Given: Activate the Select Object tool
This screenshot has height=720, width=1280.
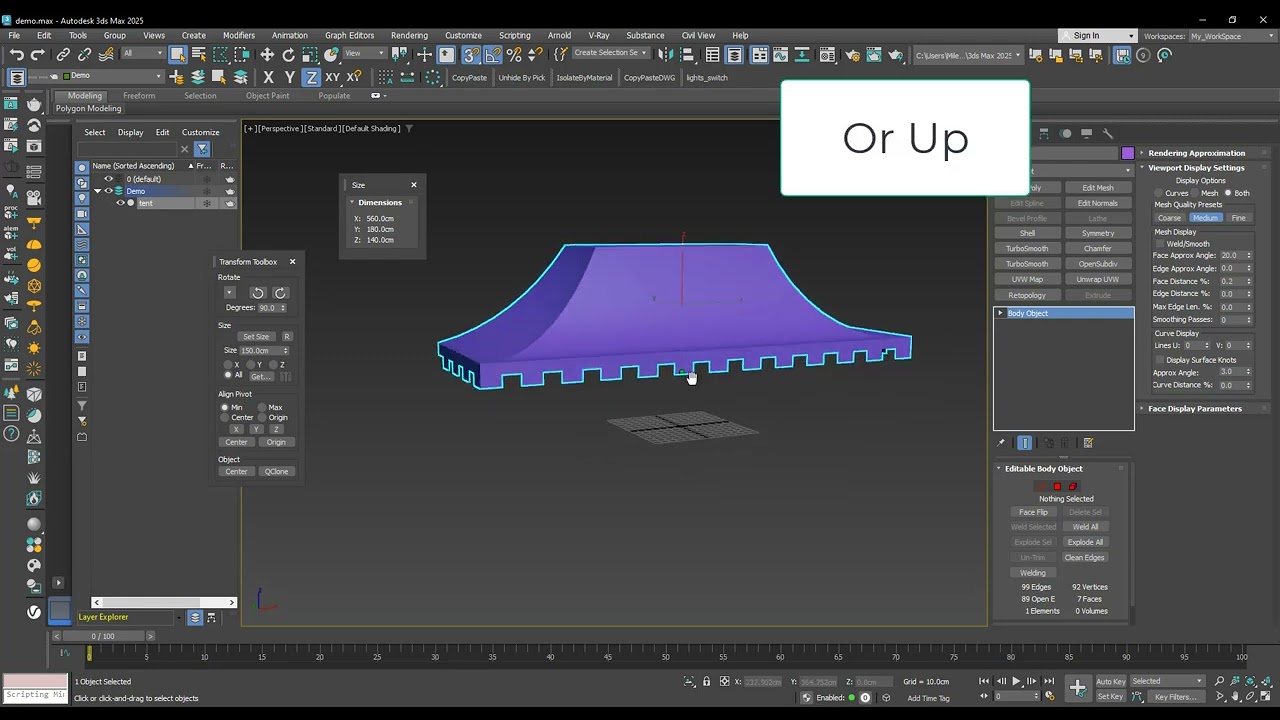Looking at the screenshot, I should [178, 55].
